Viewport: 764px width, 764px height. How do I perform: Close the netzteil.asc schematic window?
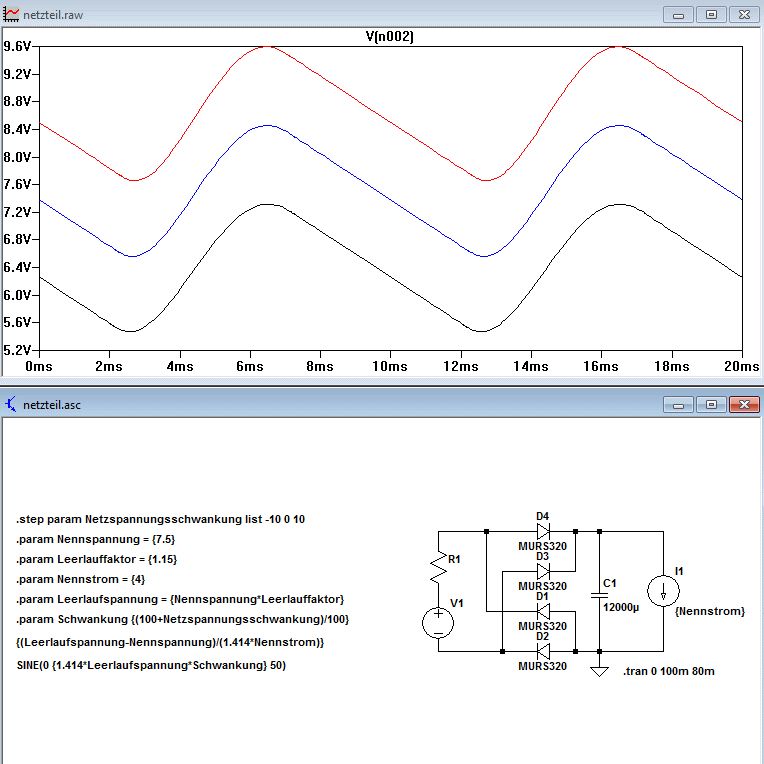click(744, 404)
